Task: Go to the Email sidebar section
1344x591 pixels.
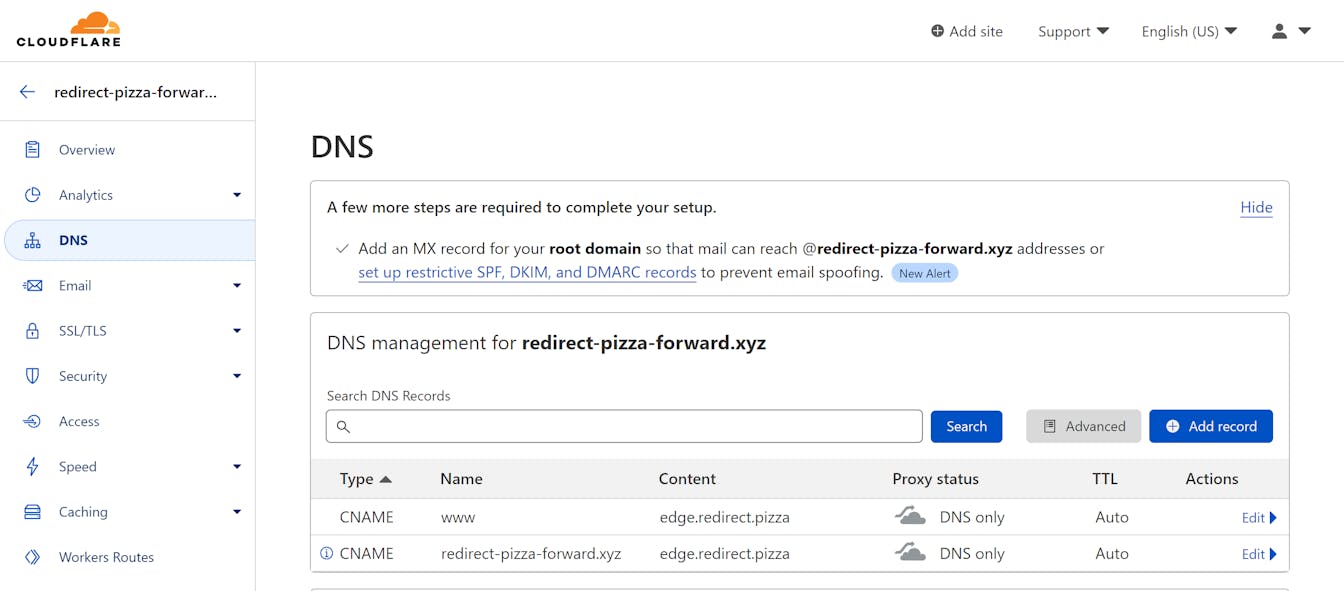Action: [75, 286]
